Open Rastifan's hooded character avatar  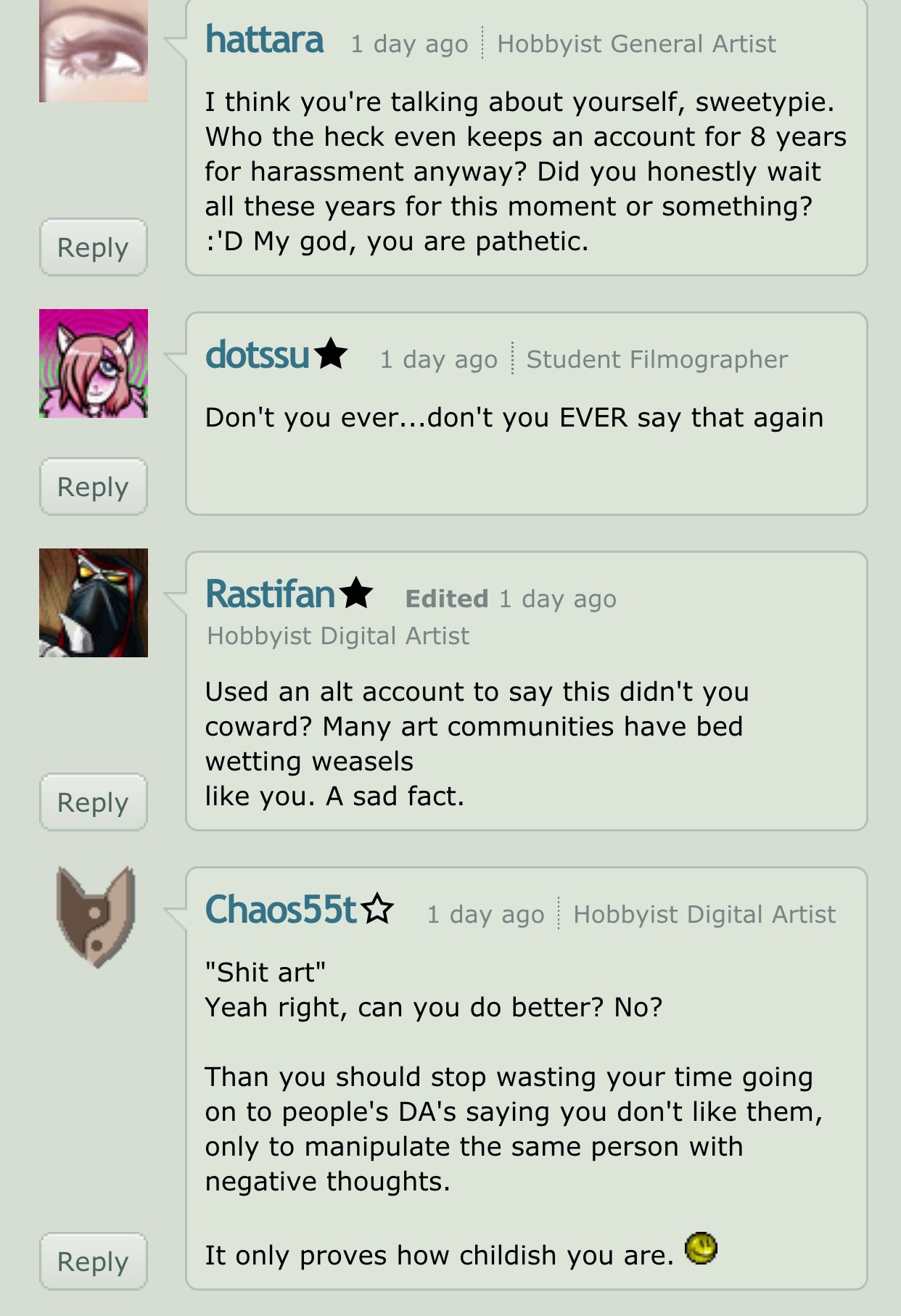tap(94, 603)
